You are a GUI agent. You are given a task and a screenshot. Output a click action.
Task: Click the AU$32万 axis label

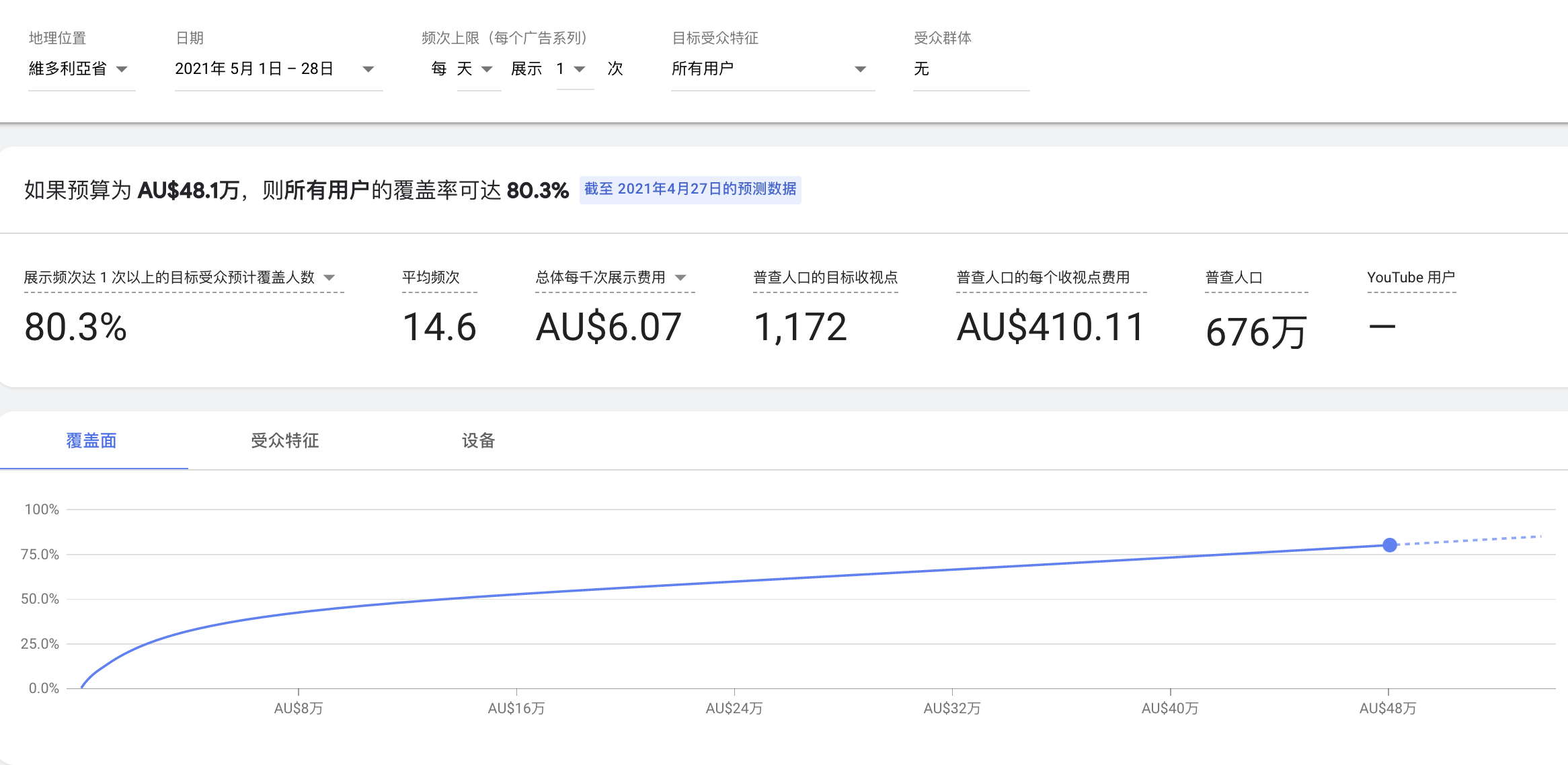[x=952, y=709]
